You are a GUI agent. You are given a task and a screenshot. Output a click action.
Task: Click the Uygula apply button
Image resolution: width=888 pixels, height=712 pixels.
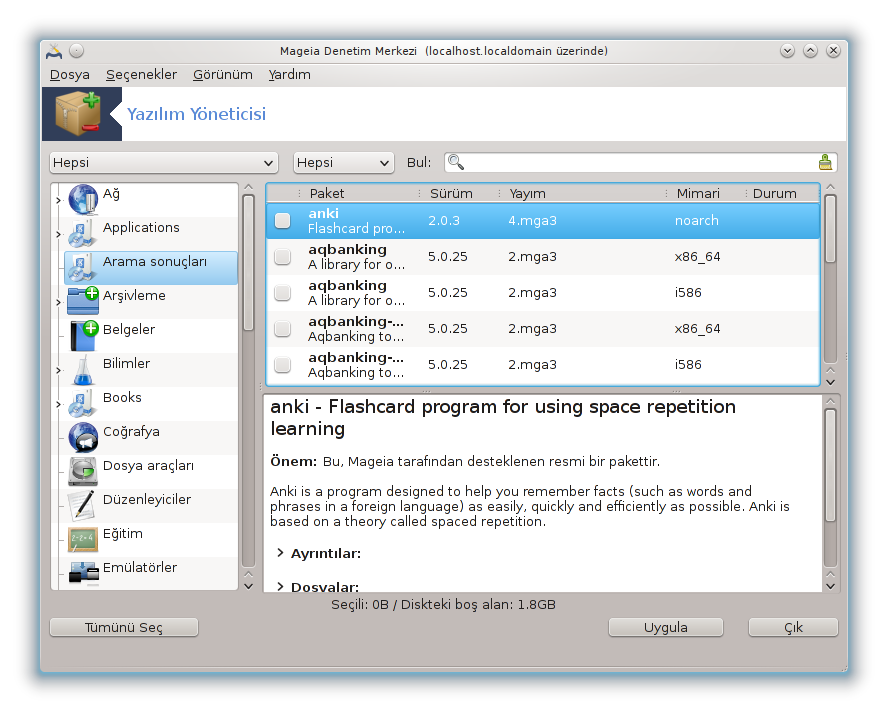click(x=665, y=628)
